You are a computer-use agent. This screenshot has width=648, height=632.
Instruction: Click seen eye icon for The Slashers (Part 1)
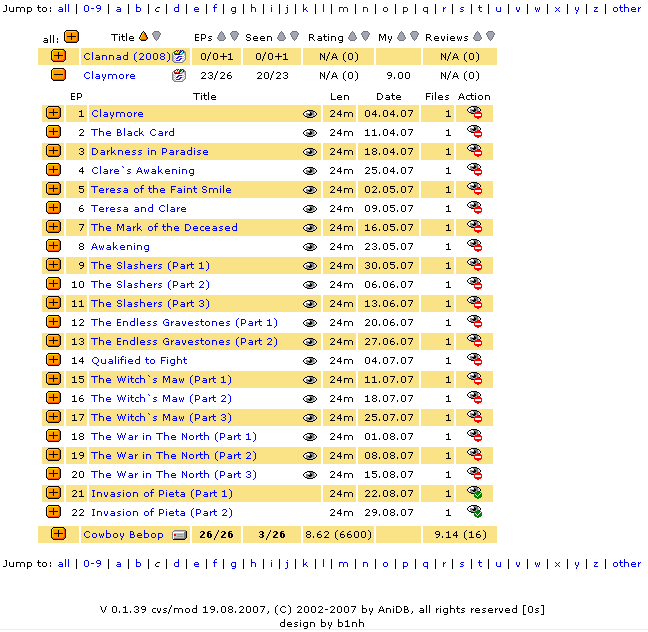tap(310, 266)
